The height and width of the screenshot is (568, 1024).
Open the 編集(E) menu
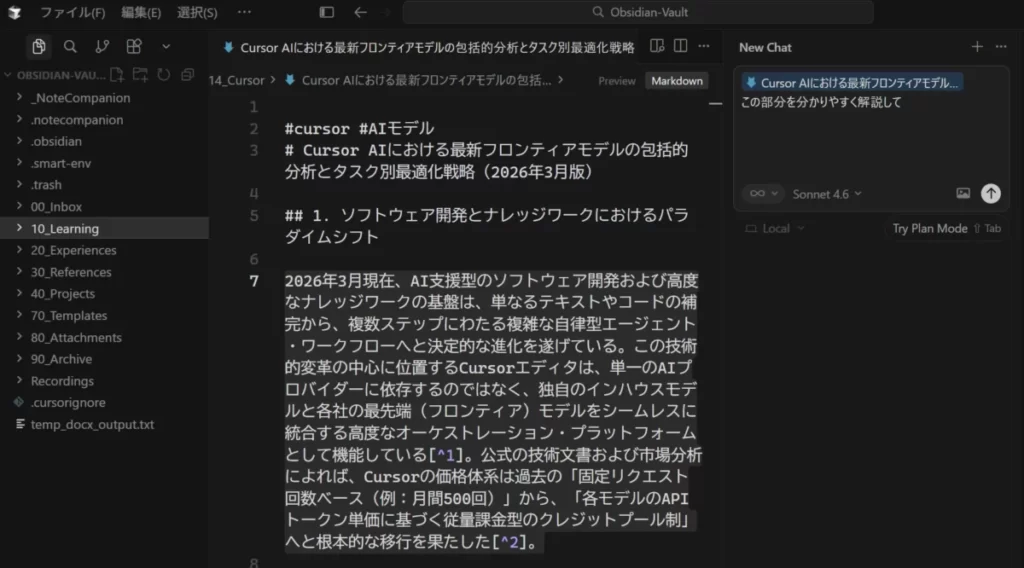coord(141,12)
